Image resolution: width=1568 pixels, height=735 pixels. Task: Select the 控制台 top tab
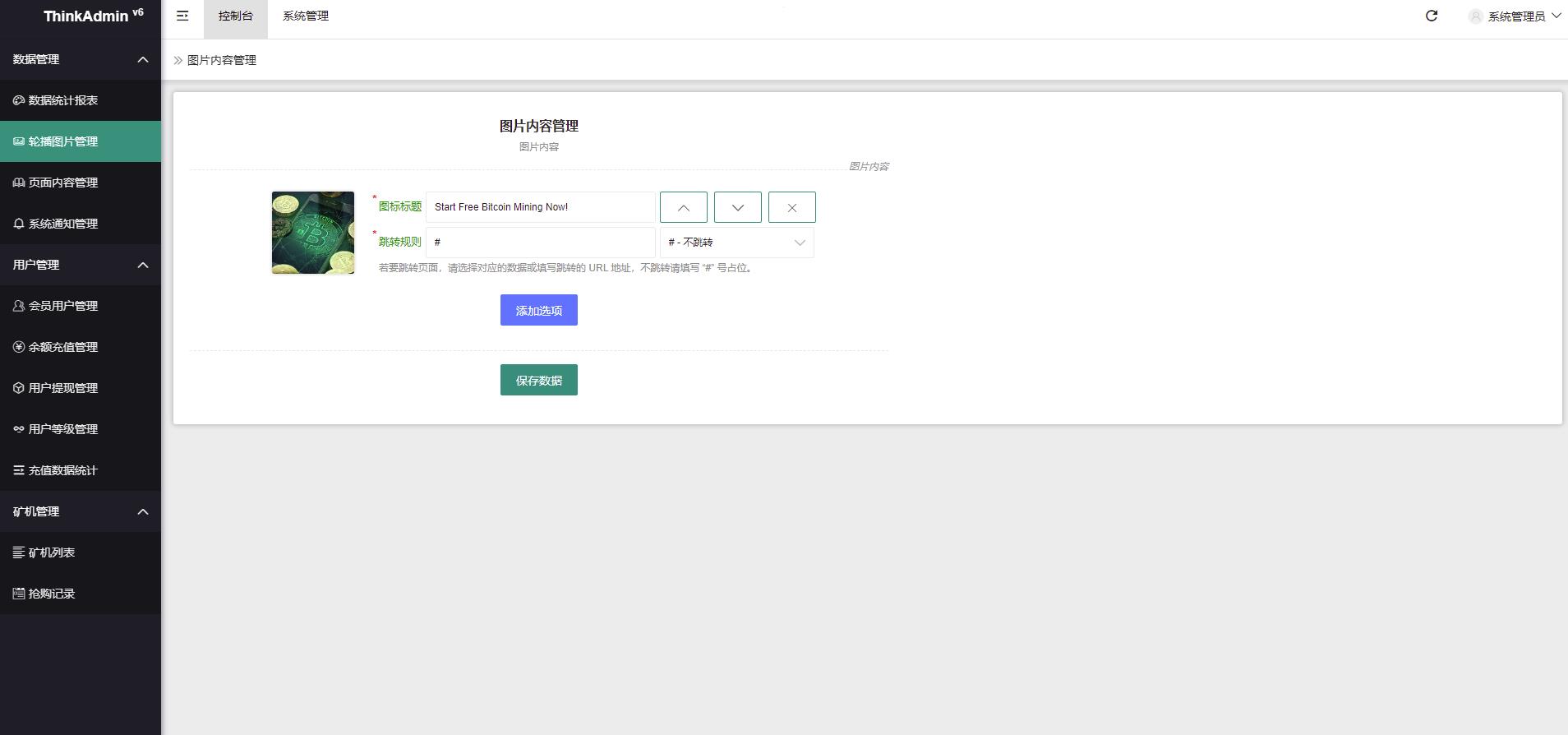(236, 16)
